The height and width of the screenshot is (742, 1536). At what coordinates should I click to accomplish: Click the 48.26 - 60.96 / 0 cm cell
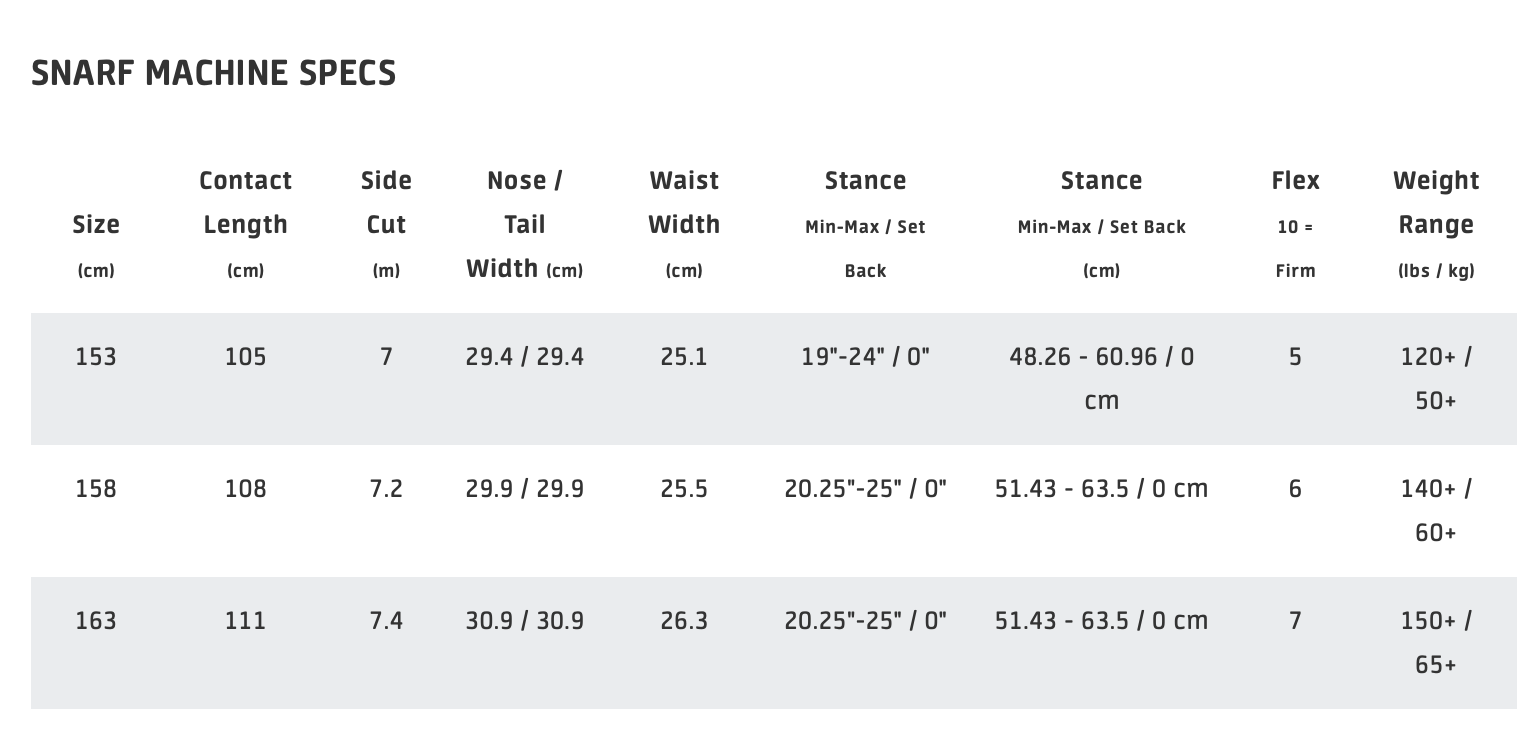(x=1101, y=378)
